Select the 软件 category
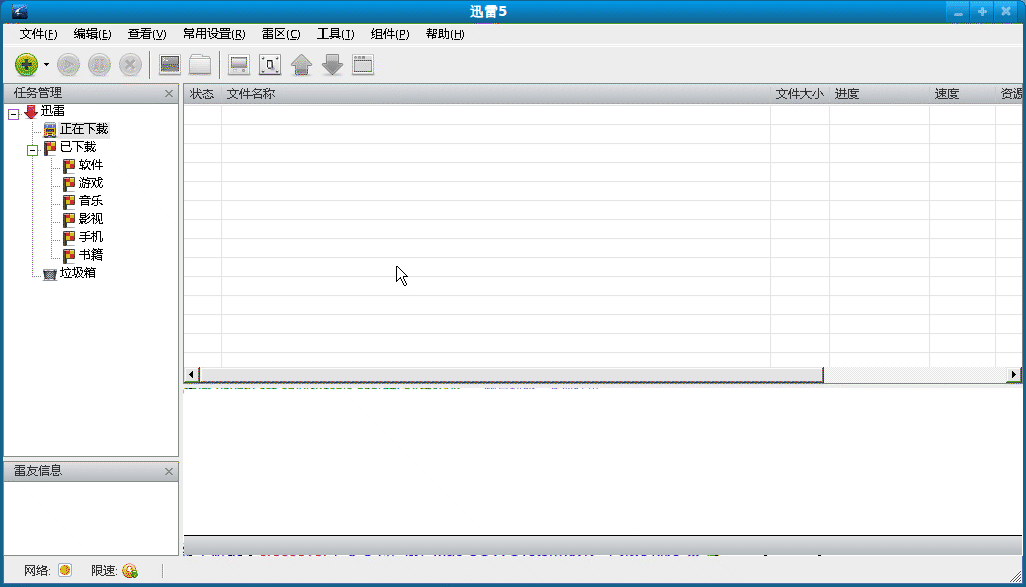The image size is (1026, 587). [91, 165]
